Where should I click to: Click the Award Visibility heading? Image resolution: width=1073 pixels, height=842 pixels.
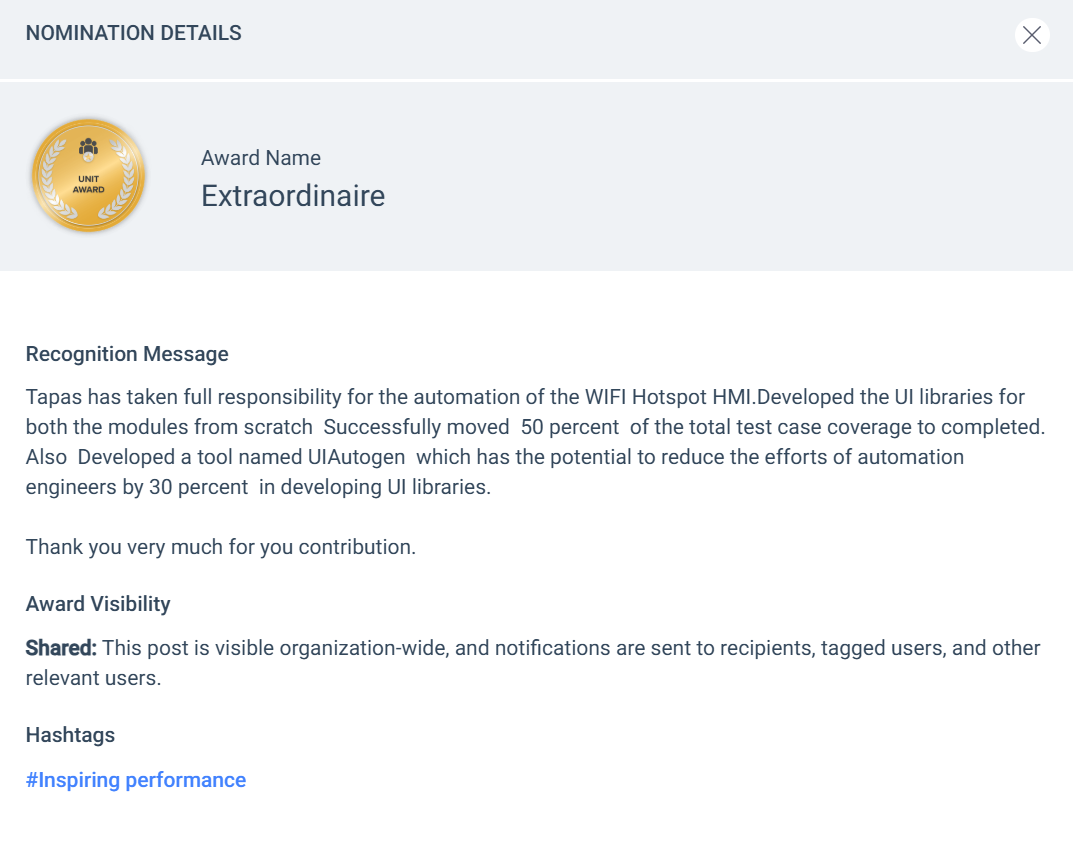[98, 604]
